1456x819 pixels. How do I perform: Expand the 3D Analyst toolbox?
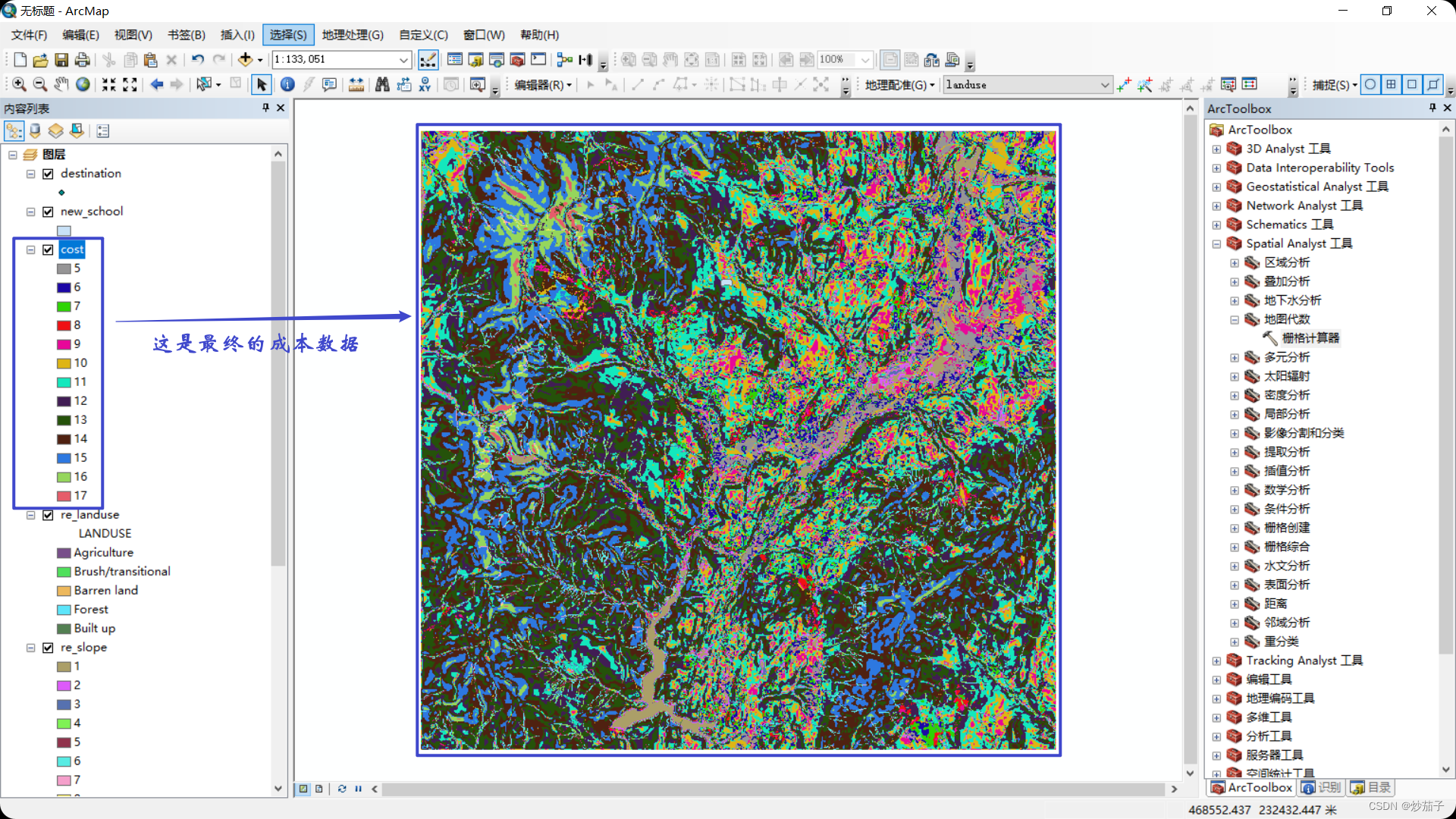1216,149
